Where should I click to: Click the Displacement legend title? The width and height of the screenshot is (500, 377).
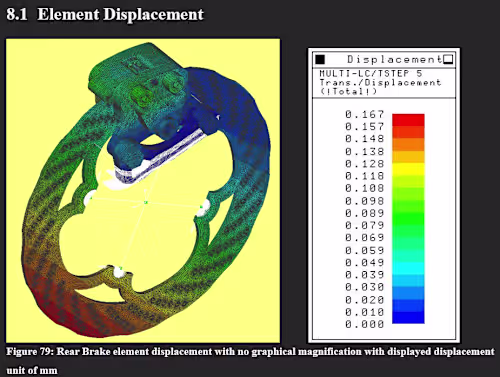point(395,59)
